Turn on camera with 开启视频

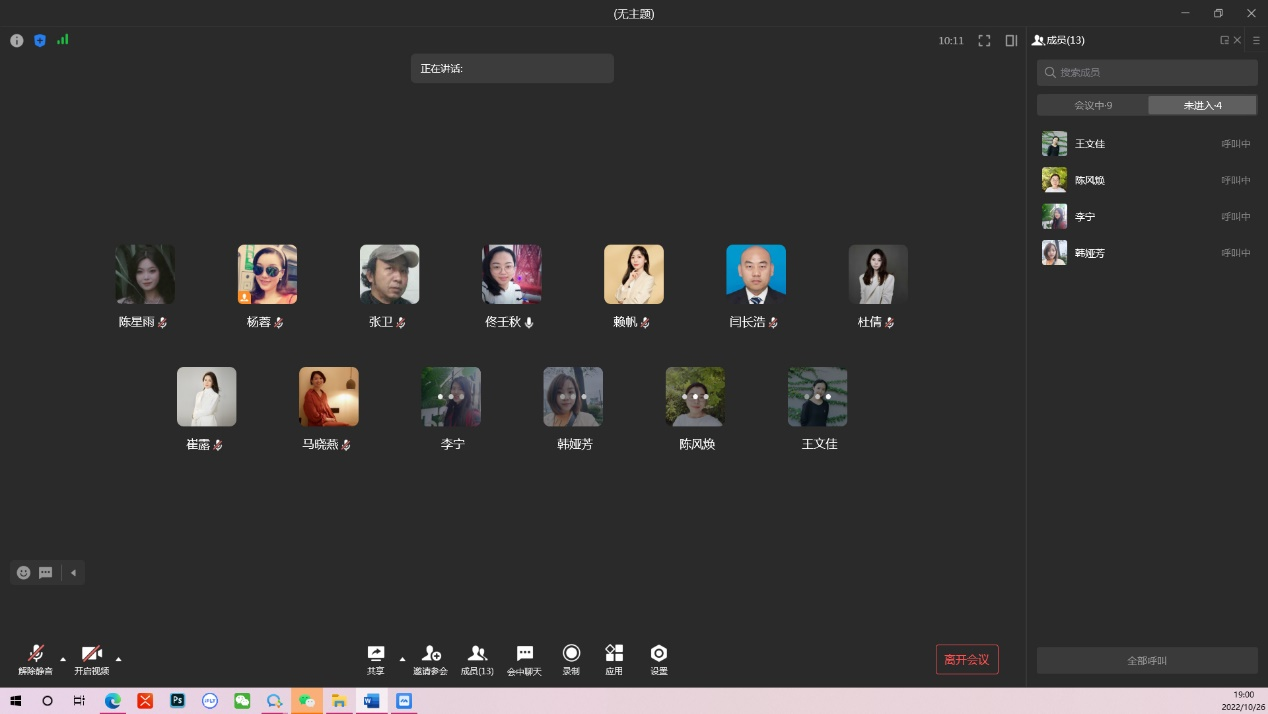tap(92, 654)
